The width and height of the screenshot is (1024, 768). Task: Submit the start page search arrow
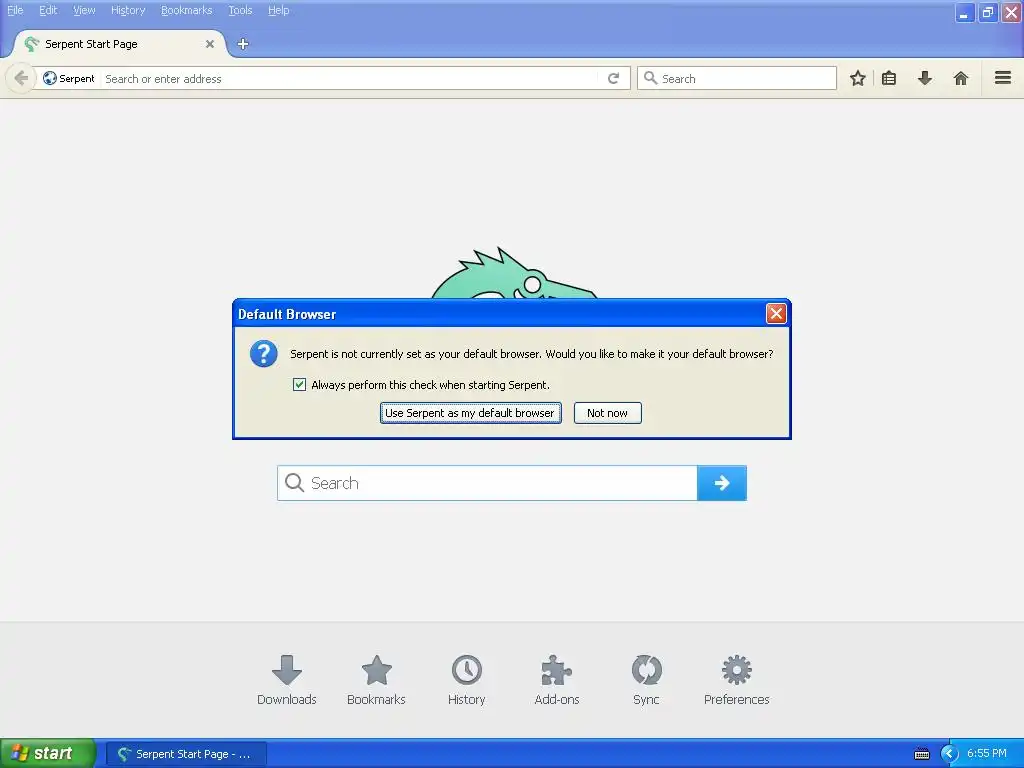pyautogui.click(x=722, y=483)
